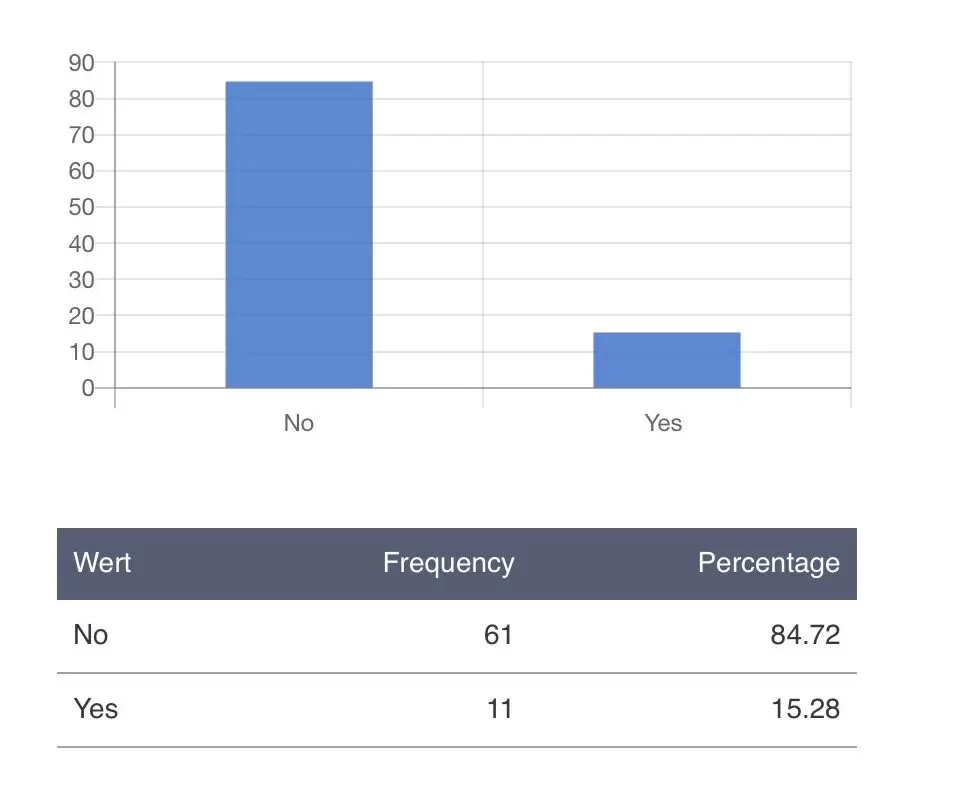This screenshot has height=807, width=979.
Task: Click the Wert column header
Action: pyautogui.click(x=102, y=563)
